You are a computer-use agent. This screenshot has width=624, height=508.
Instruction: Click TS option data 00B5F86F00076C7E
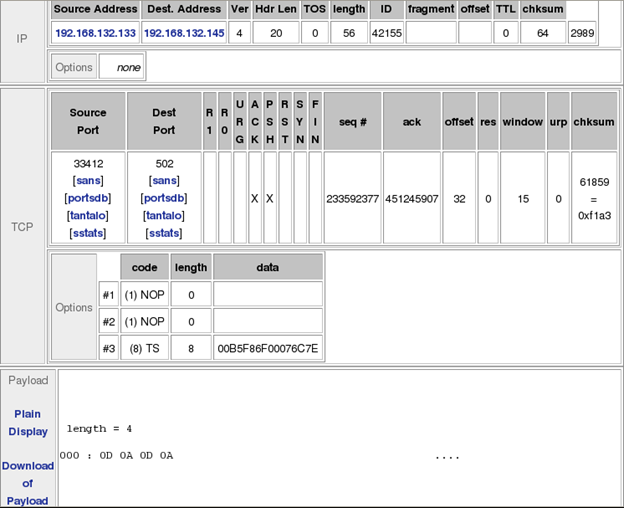coord(267,348)
